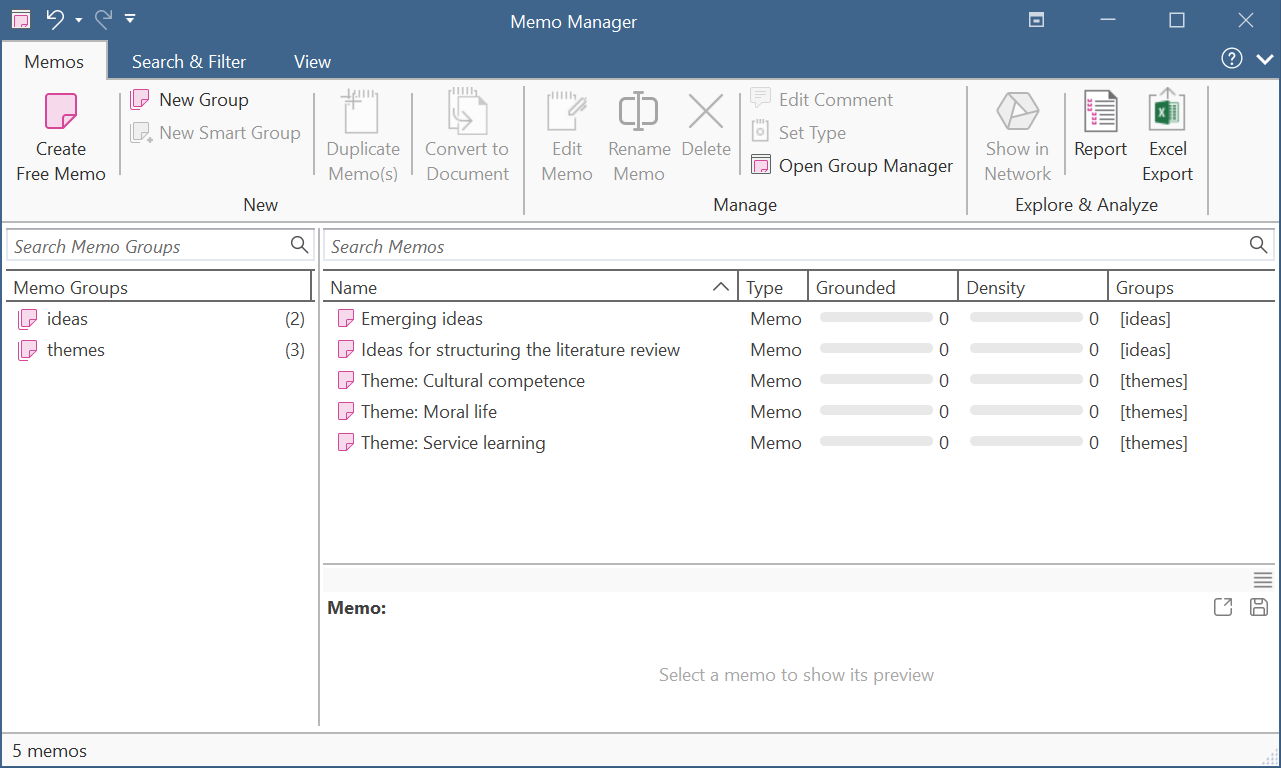Open Group Manager from the ribbon
Screen dimensions: 1281x768
click(852, 166)
